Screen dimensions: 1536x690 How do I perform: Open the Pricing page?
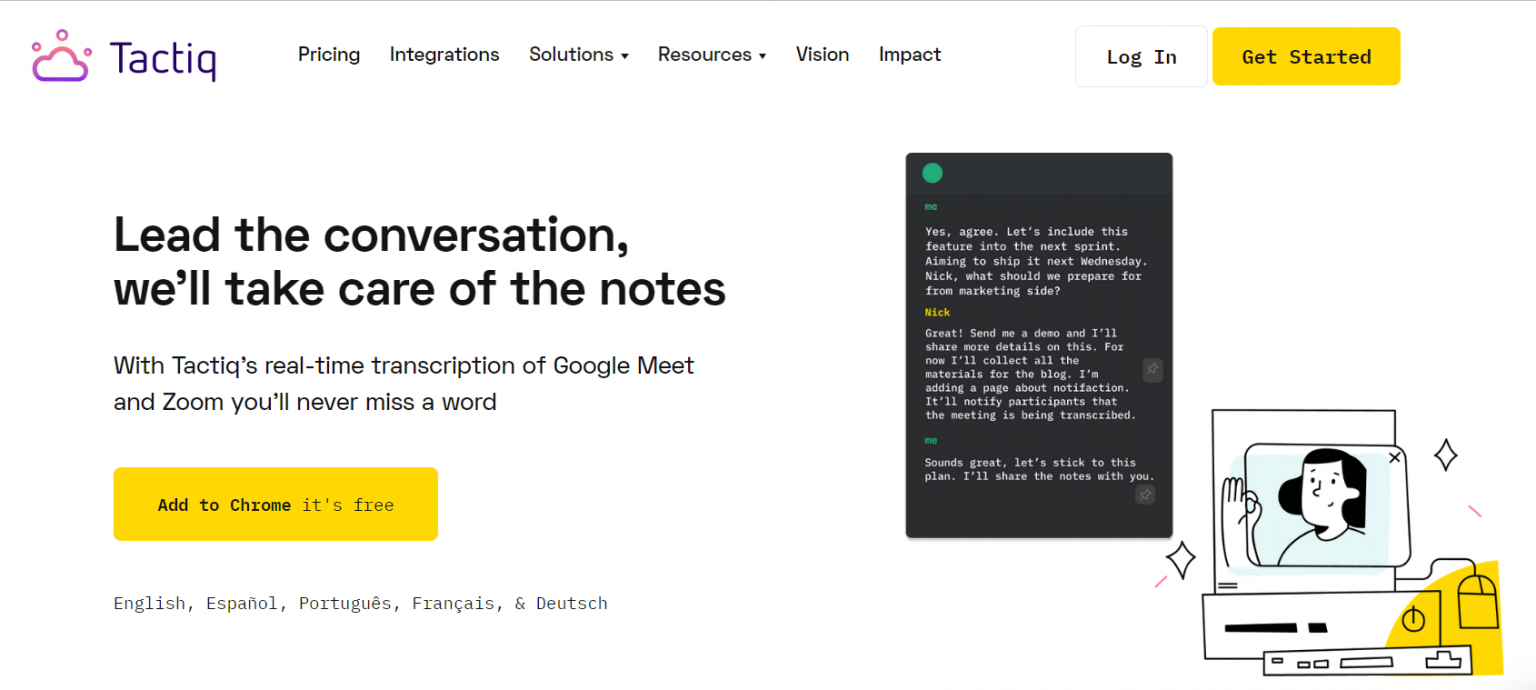(x=329, y=55)
